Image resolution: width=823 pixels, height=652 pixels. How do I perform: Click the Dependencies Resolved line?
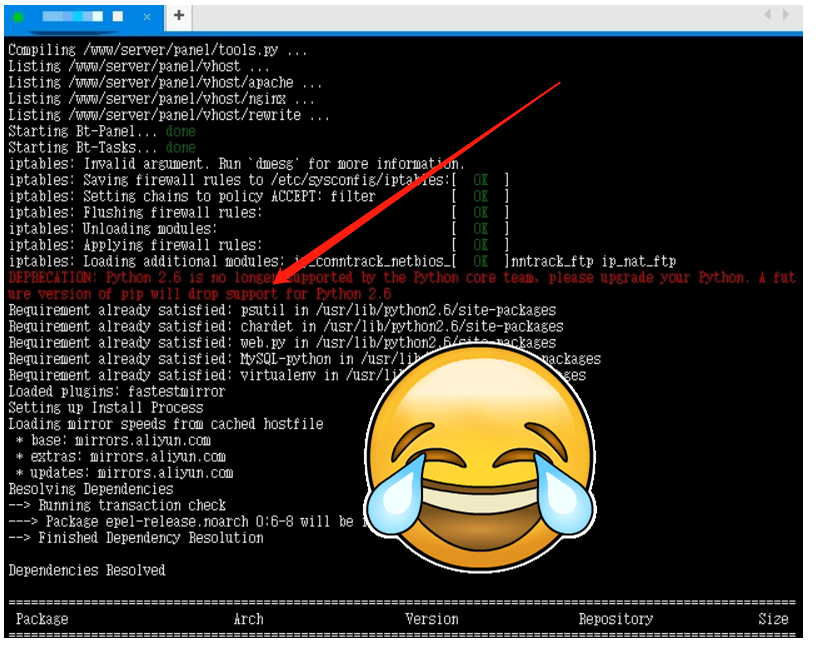click(87, 571)
